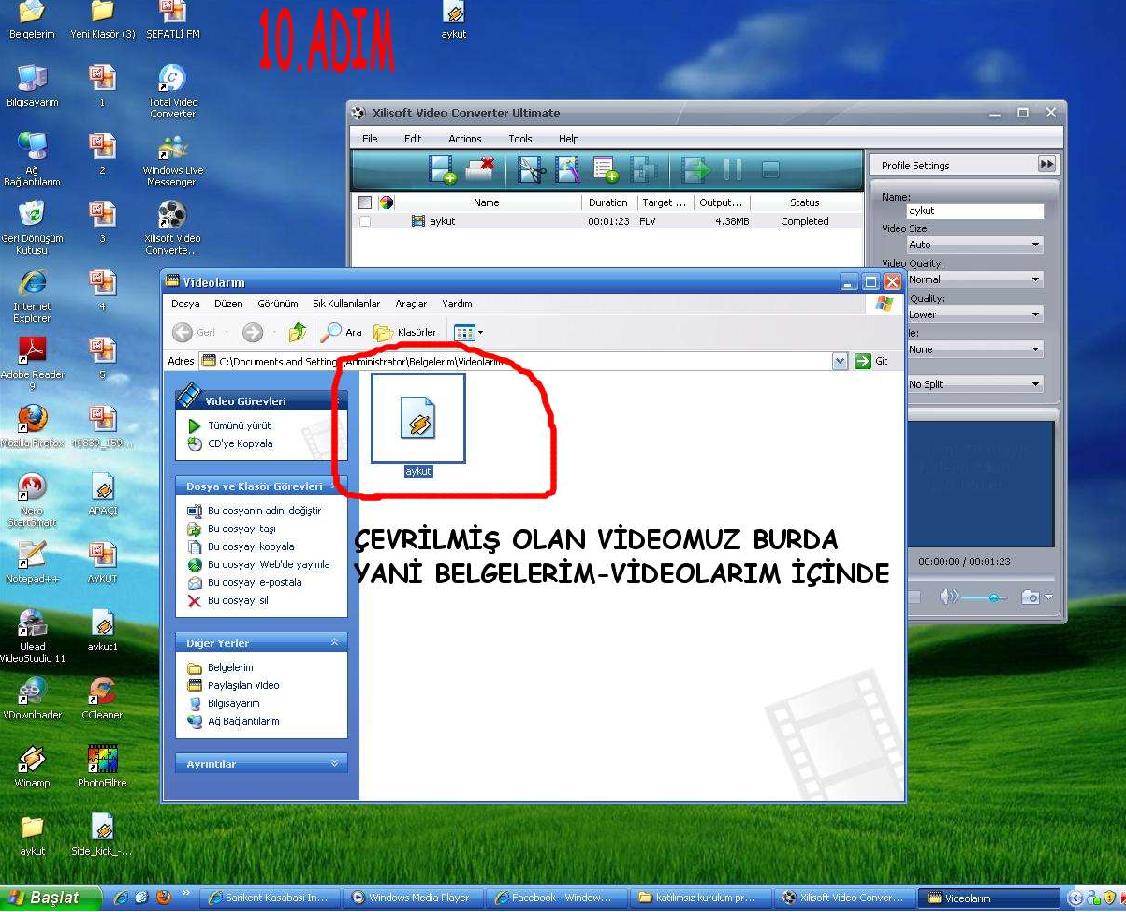Expand the Ayrıntılar panel
Screen dimensions: 1126x912
point(335,763)
